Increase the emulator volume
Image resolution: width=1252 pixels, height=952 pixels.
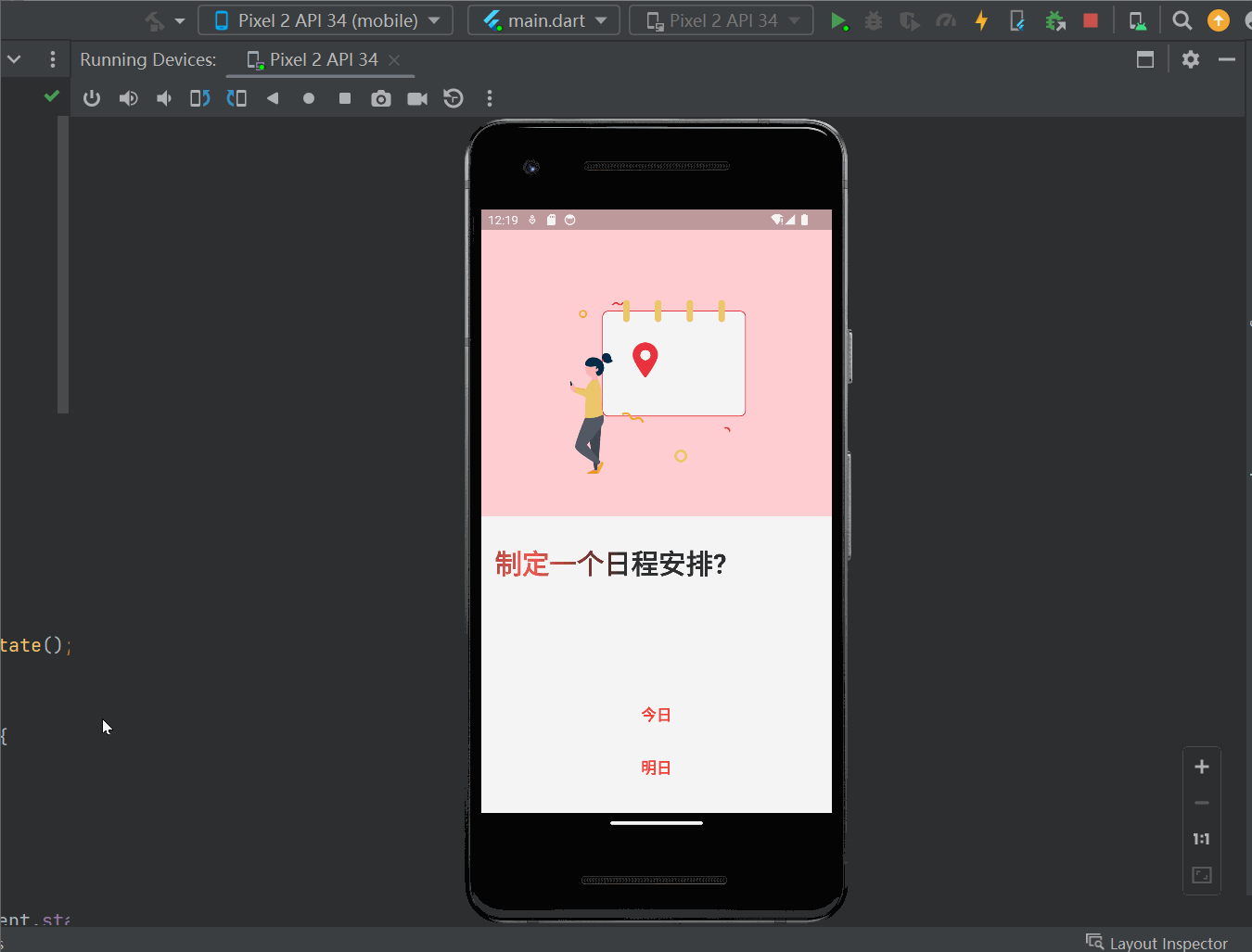[129, 98]
